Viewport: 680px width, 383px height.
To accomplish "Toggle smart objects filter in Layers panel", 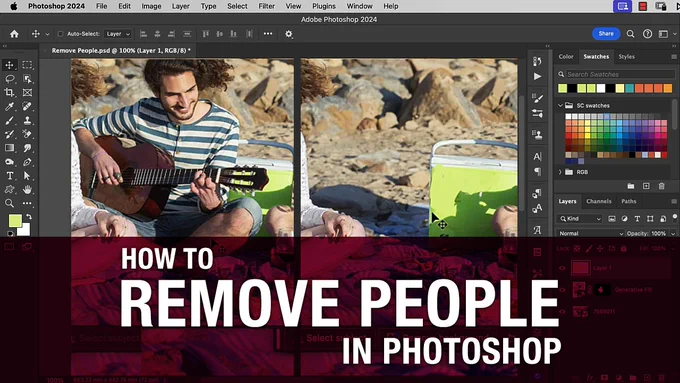I will coord(663,219).
